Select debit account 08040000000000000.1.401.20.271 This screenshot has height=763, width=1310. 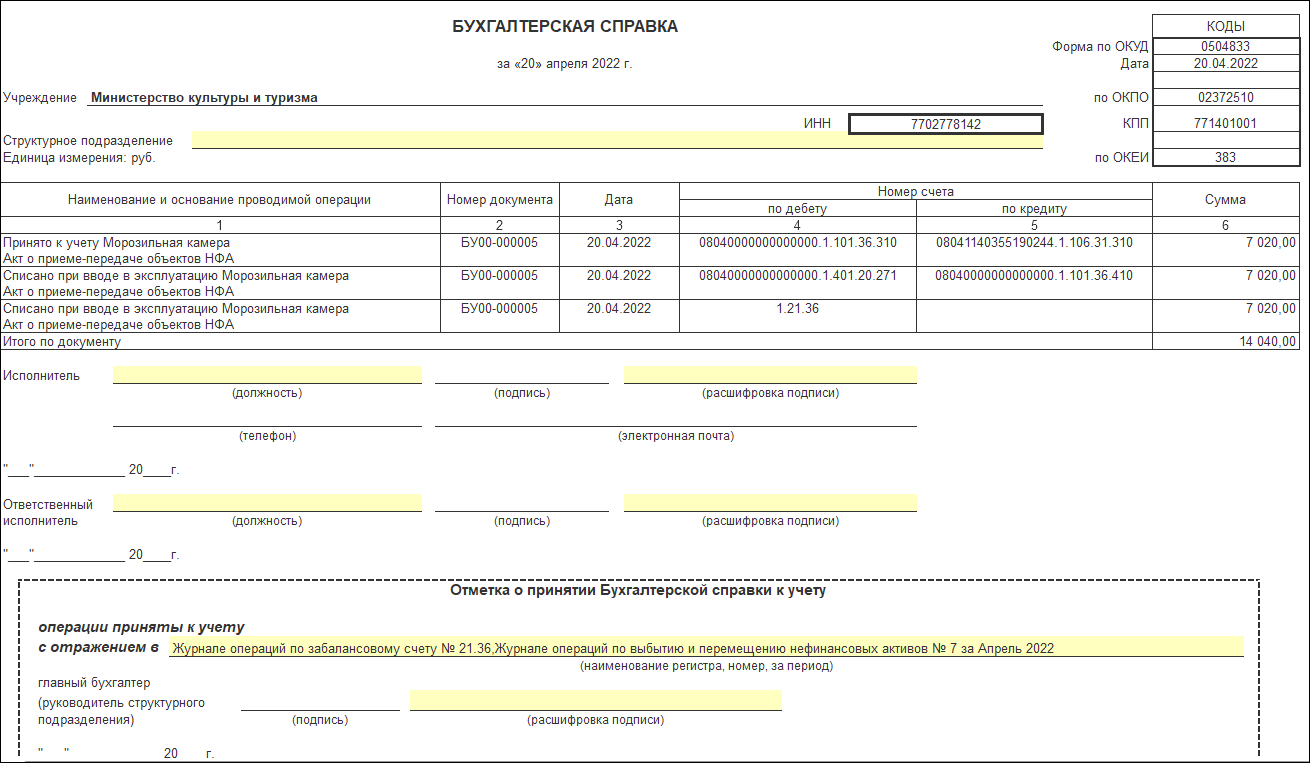(798, 276)
